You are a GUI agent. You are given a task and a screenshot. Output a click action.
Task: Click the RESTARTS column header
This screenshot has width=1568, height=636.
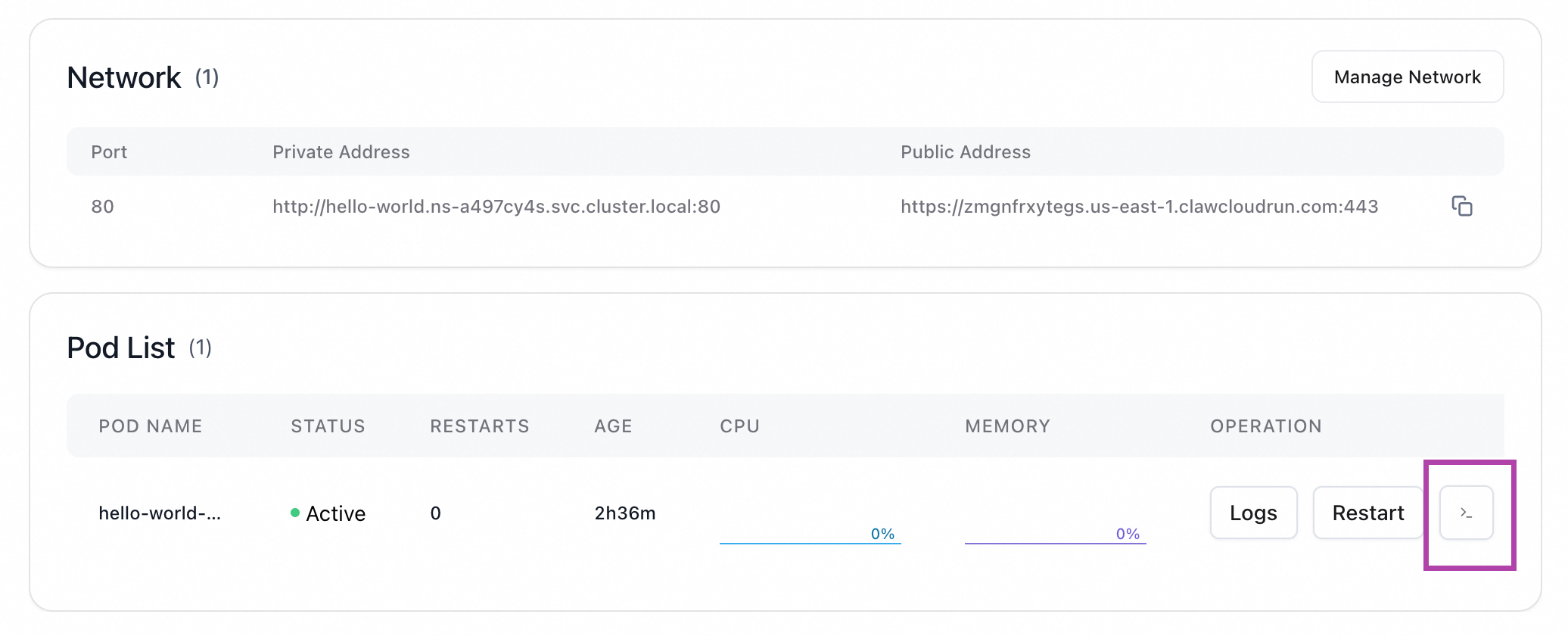coord(479,426)
